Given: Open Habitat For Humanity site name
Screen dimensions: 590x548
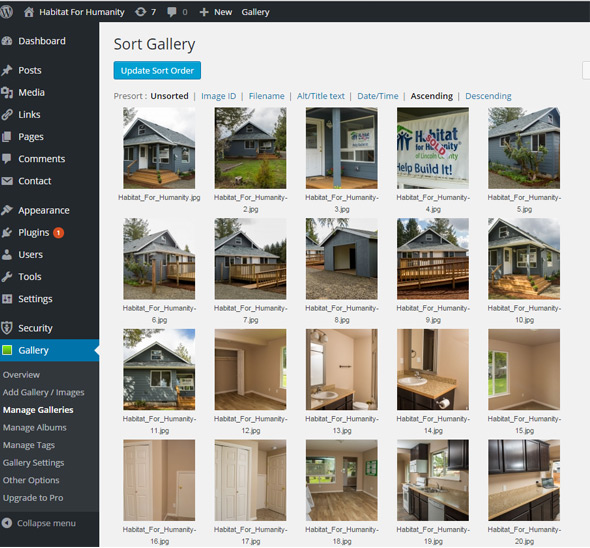Looking at the screenshot, I should click(x=82, y=12).
